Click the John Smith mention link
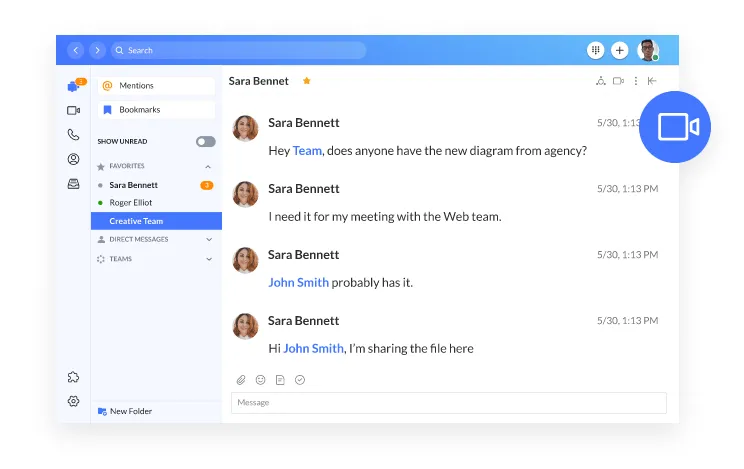 coord(298,282)
